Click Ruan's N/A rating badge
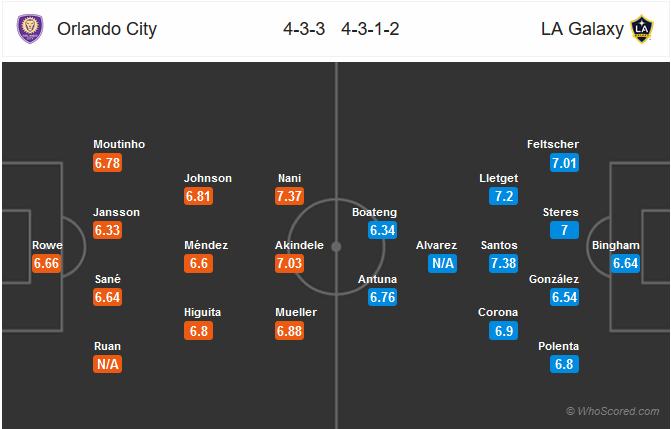The image size is (671, 429). [x=107, y=364]
